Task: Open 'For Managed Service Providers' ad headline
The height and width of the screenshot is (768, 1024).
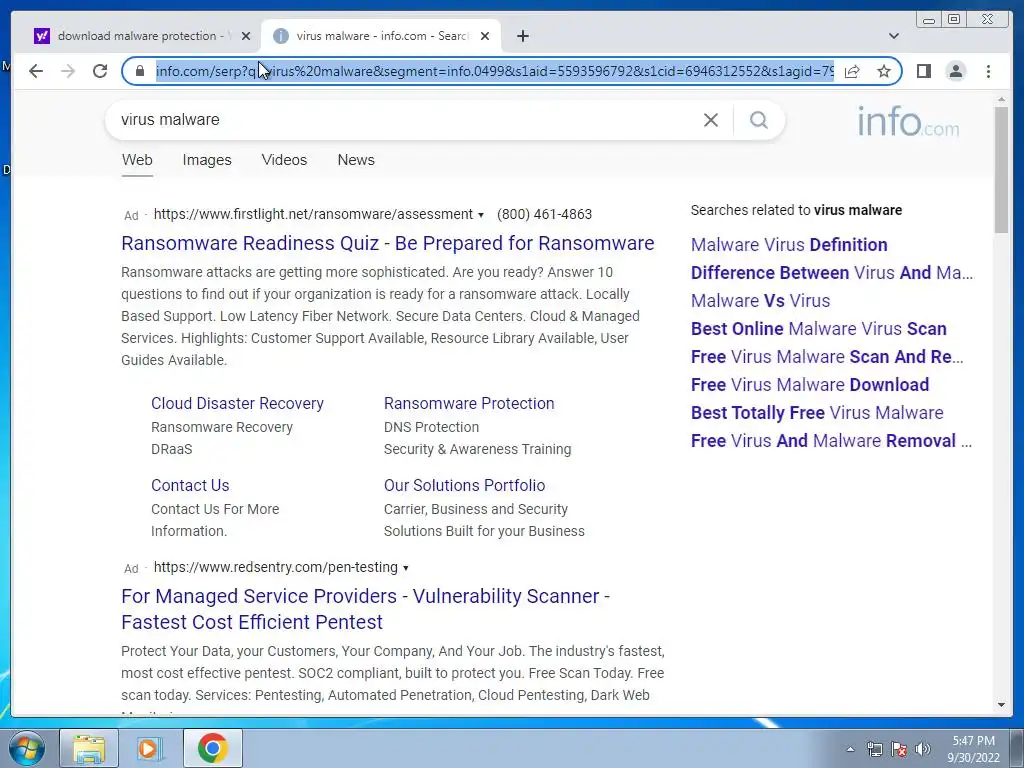Action: pos(366,609)
